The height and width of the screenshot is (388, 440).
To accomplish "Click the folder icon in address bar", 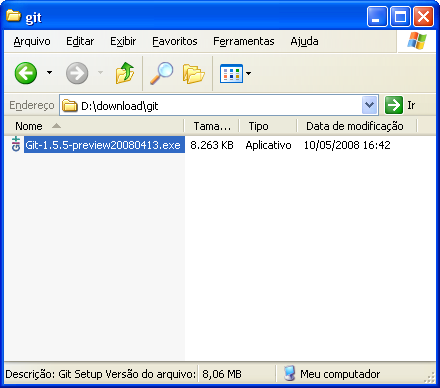I will [x=70, y=105].
